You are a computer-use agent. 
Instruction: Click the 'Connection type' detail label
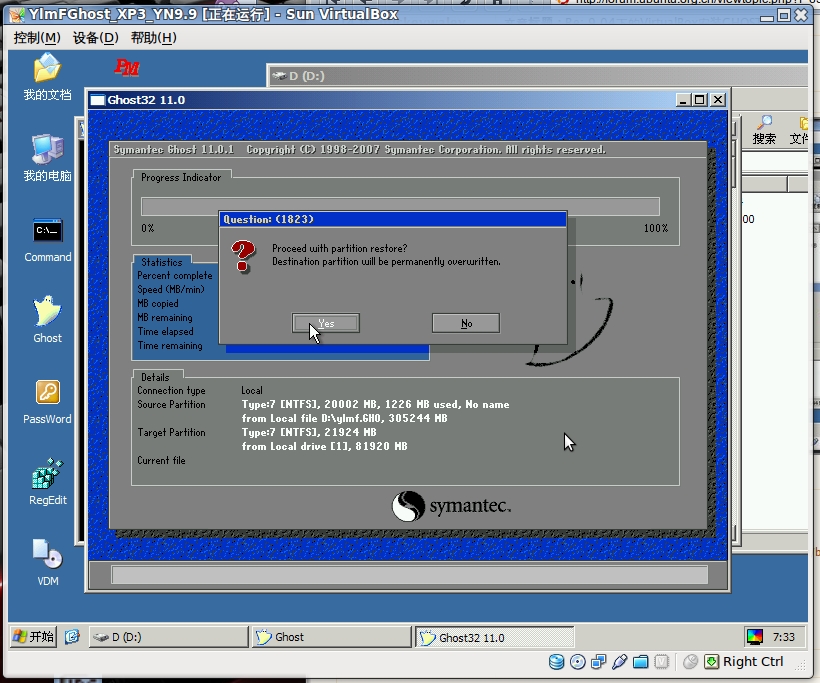(171, 391)
